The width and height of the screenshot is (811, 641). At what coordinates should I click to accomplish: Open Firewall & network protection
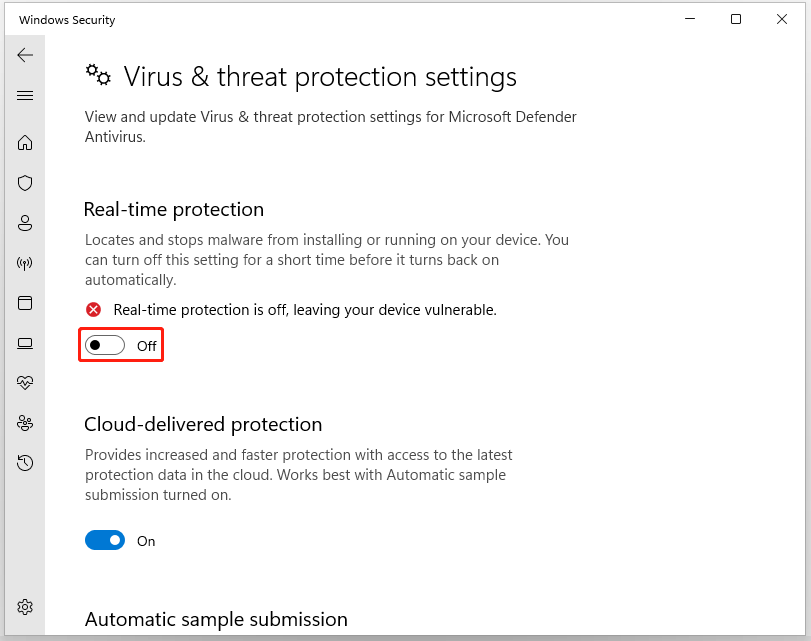coord(25,262)
